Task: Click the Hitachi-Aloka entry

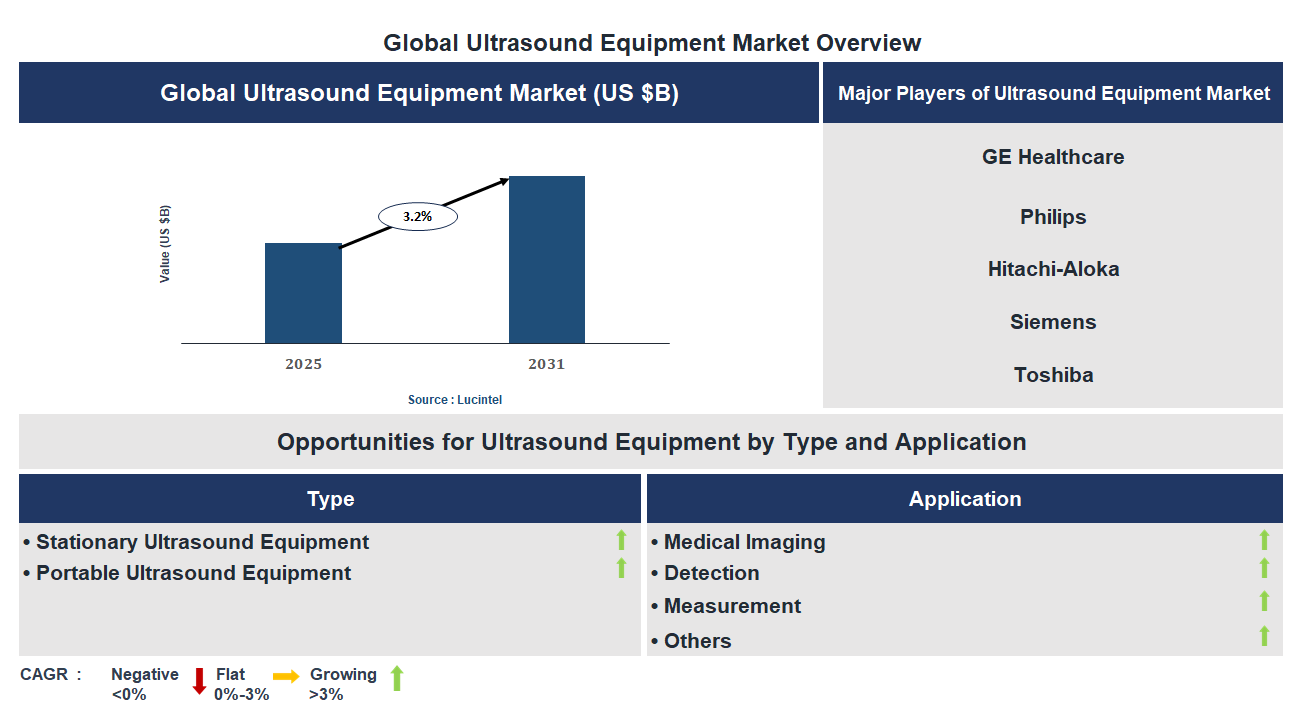Action: pyautogui.click(x=1053, y=269)
